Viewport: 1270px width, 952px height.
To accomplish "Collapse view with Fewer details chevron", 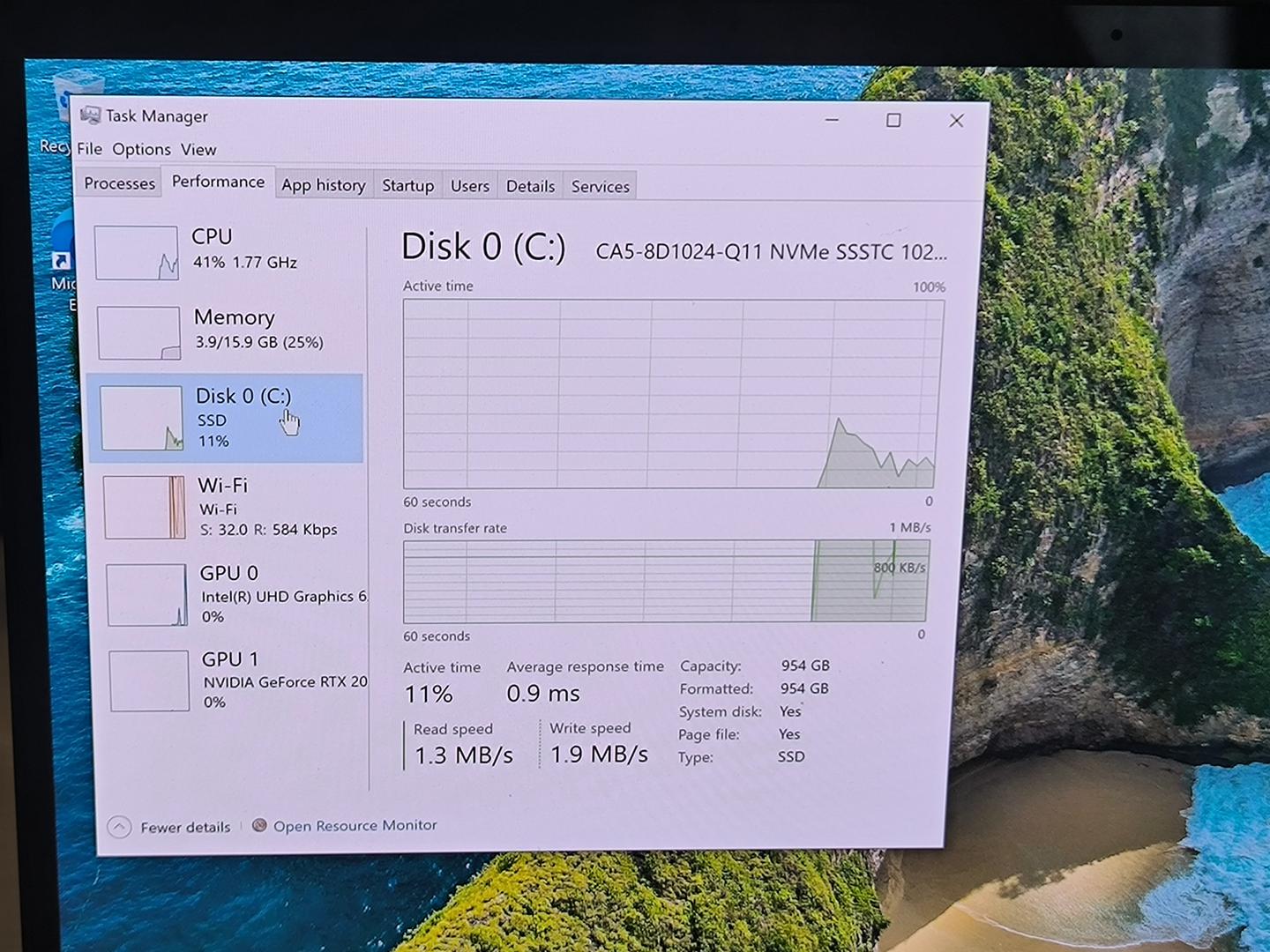I will pyautogui.click(x=119, y=827).
